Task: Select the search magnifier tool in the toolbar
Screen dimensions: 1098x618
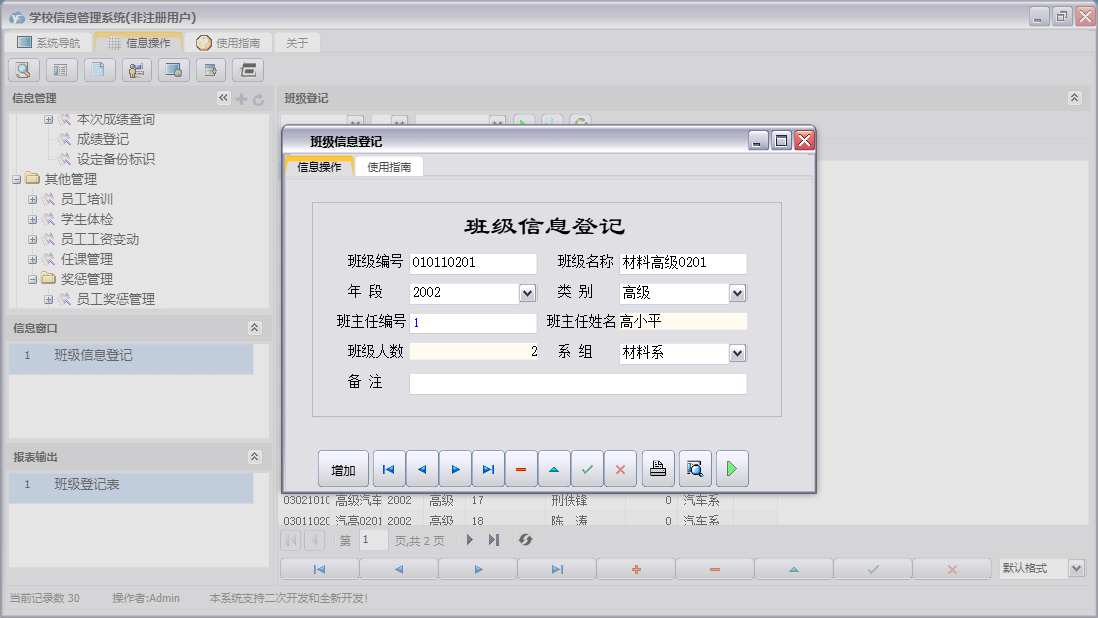Action: click(x=23, y=70)
